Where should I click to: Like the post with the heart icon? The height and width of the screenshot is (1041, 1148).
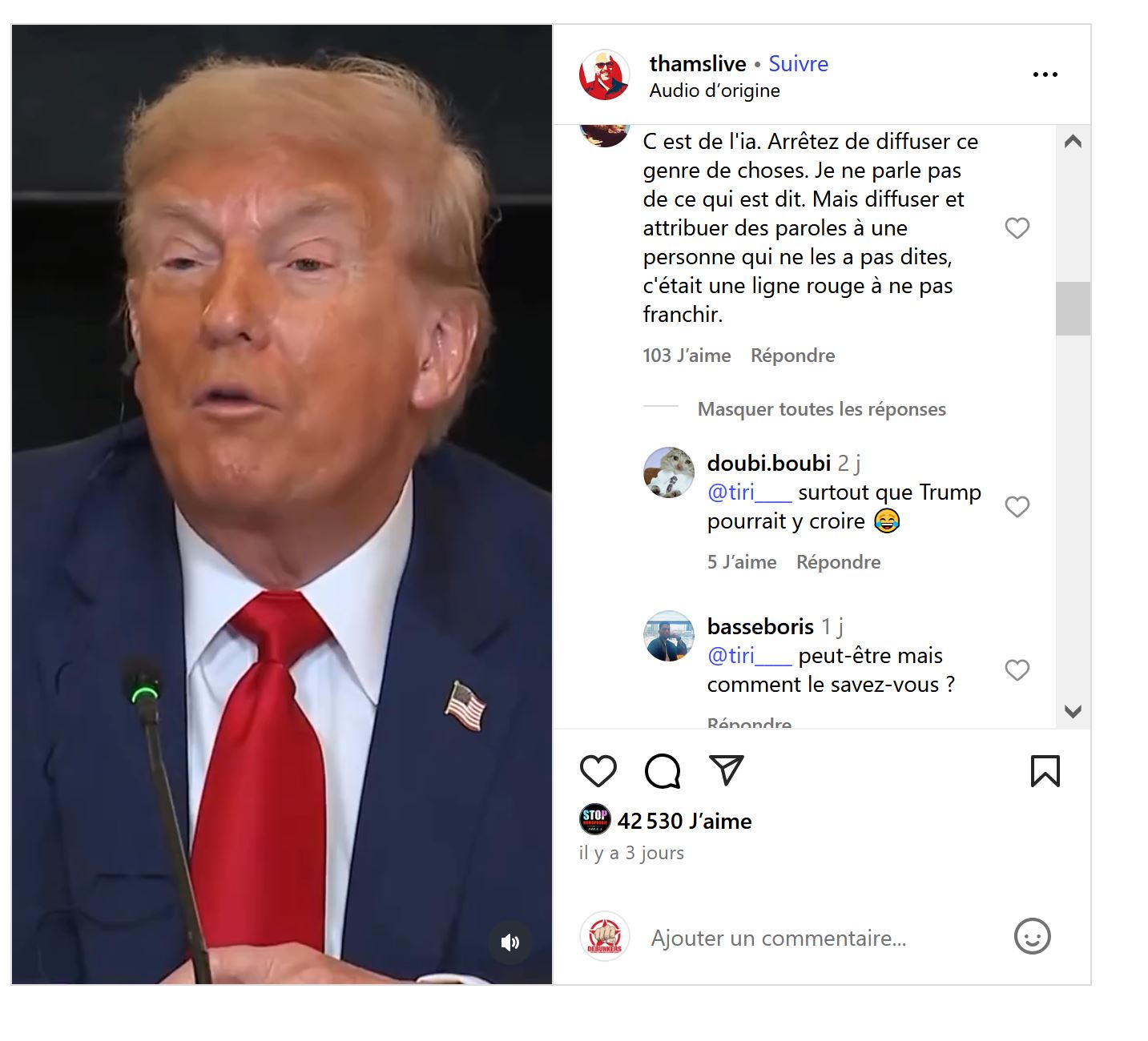[x=598, y=771]
